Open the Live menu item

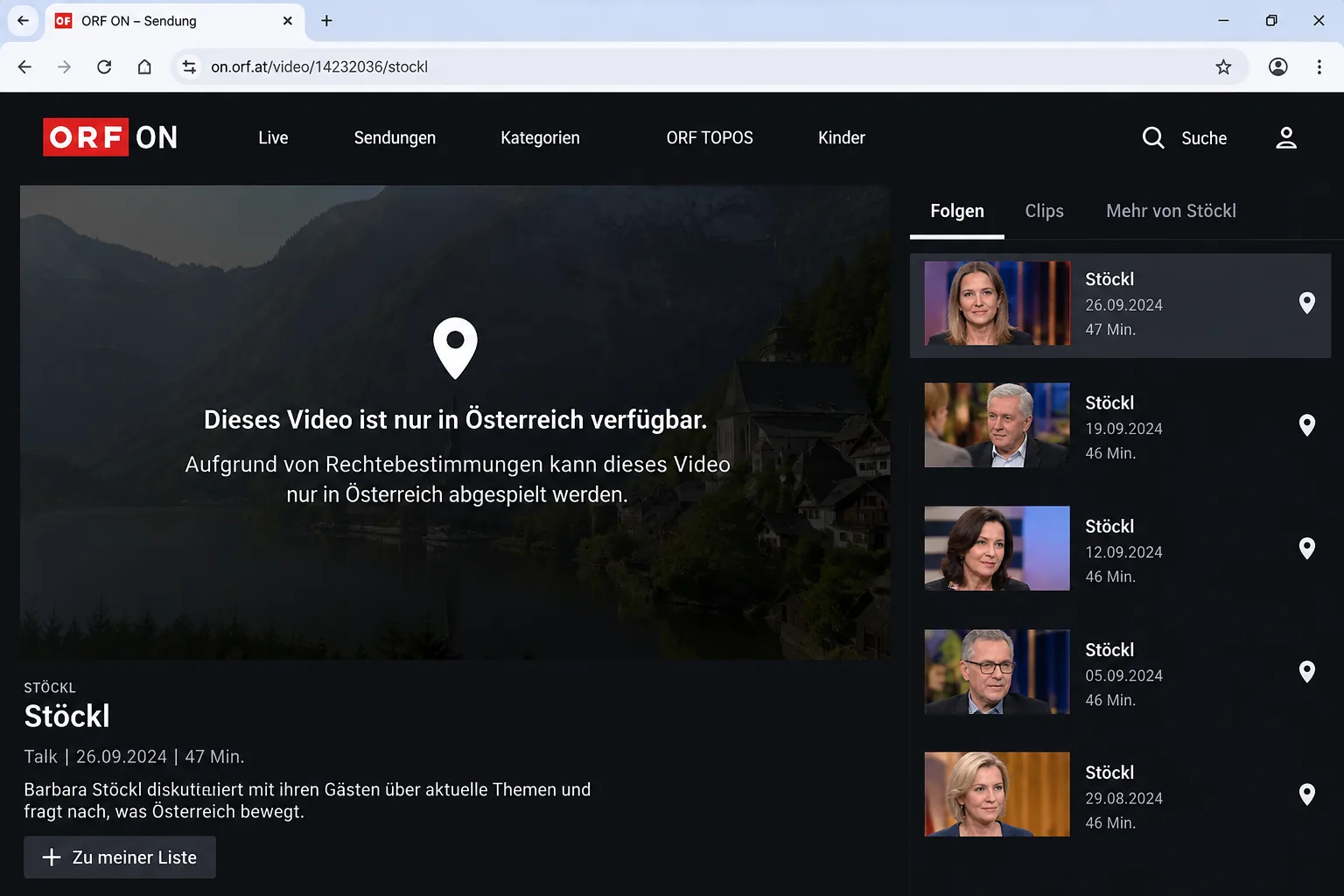click(x=273, y=137)
